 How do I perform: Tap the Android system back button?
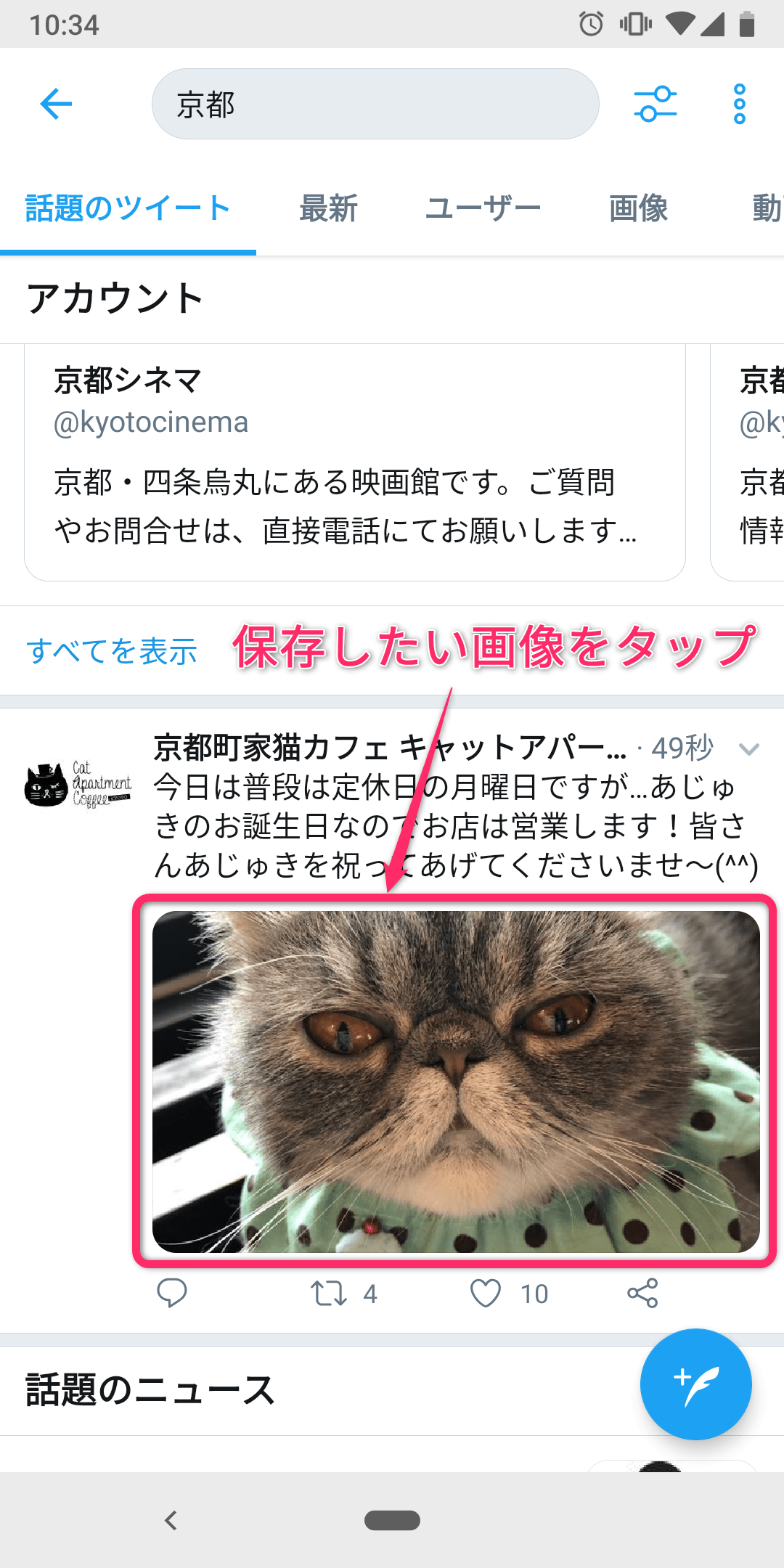pos(171,1520)
